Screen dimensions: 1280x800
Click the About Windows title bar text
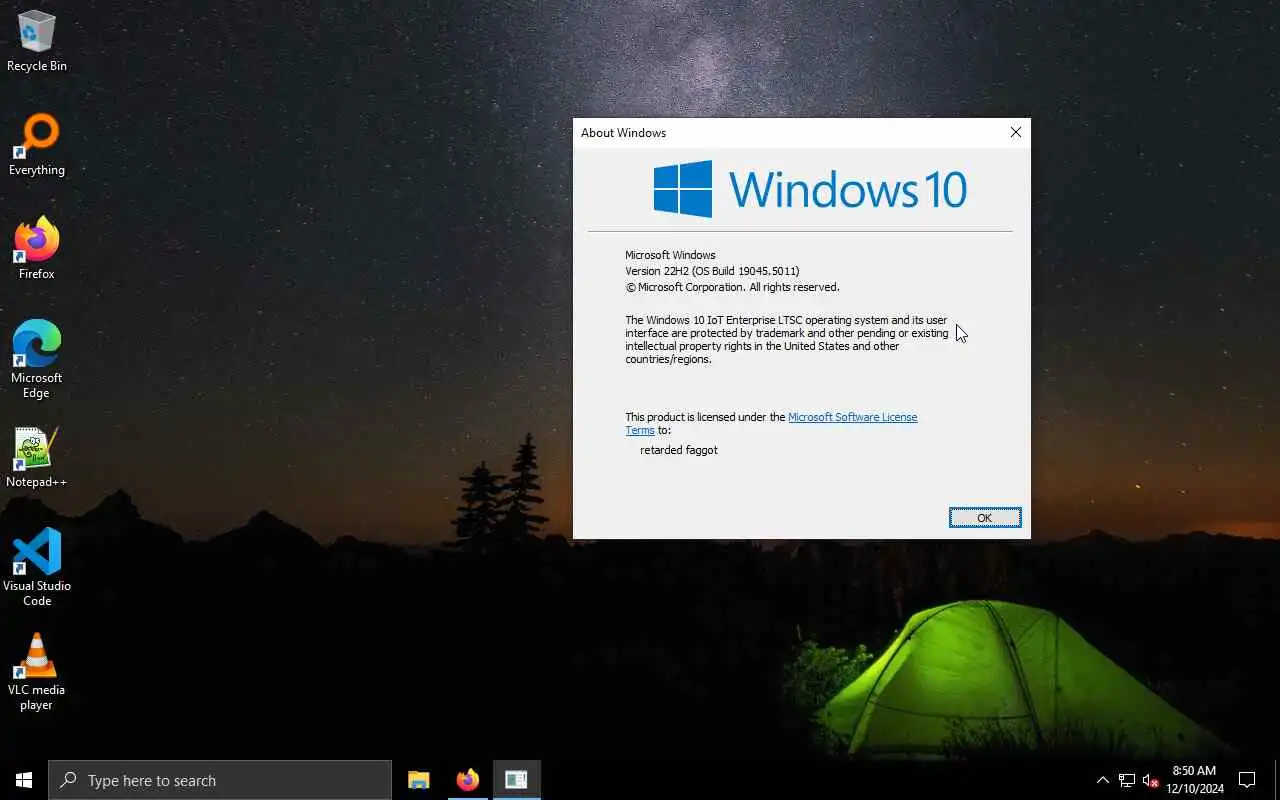pyautogui.click(x=623, y=132)
